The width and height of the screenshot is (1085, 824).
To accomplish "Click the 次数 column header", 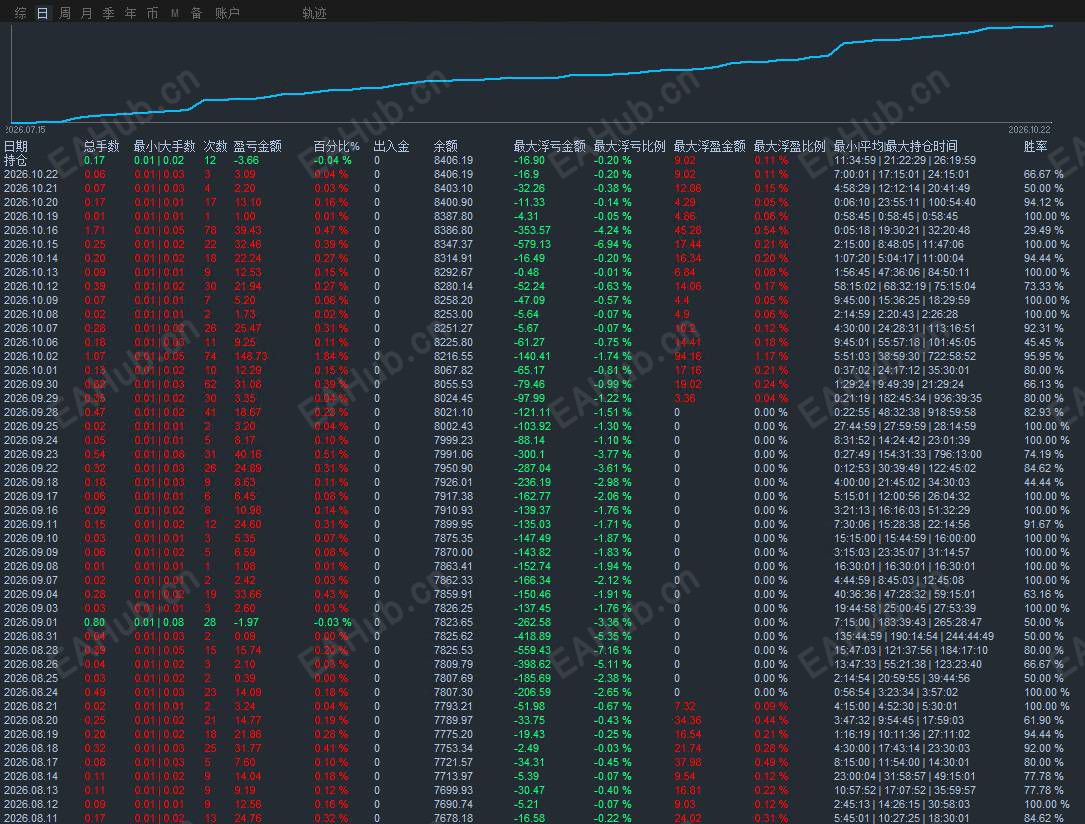I will [x=215, y=146].
